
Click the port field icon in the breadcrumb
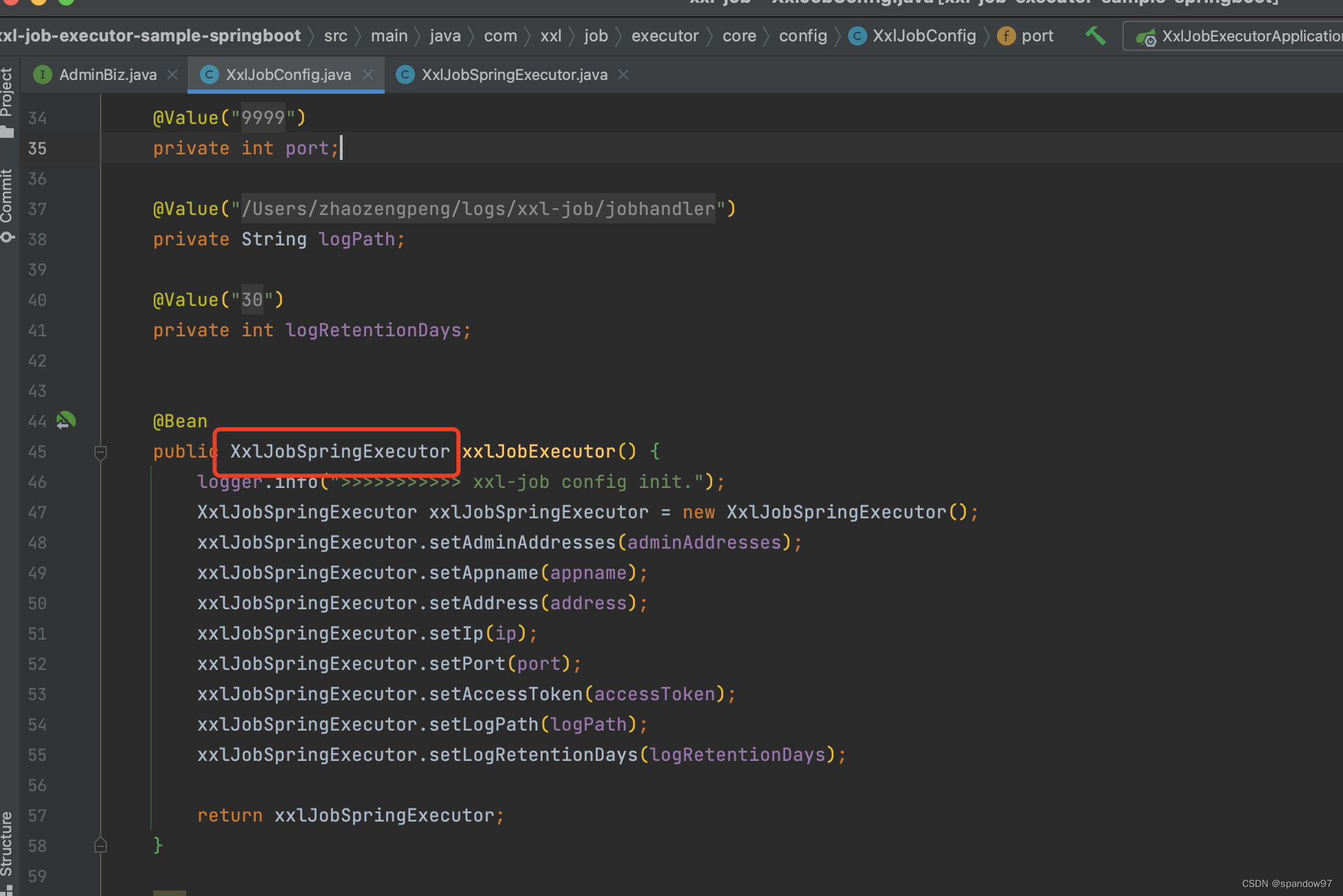coord(1007,36)
